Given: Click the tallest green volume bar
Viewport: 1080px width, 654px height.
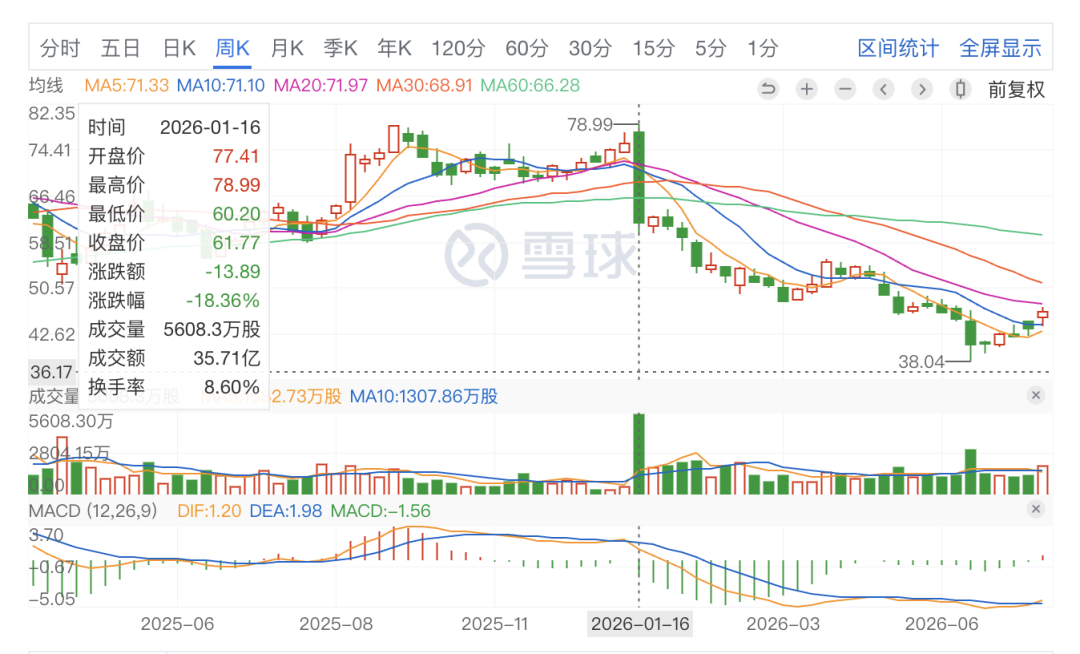Looking at the screenshot, I should coord(638,454).
